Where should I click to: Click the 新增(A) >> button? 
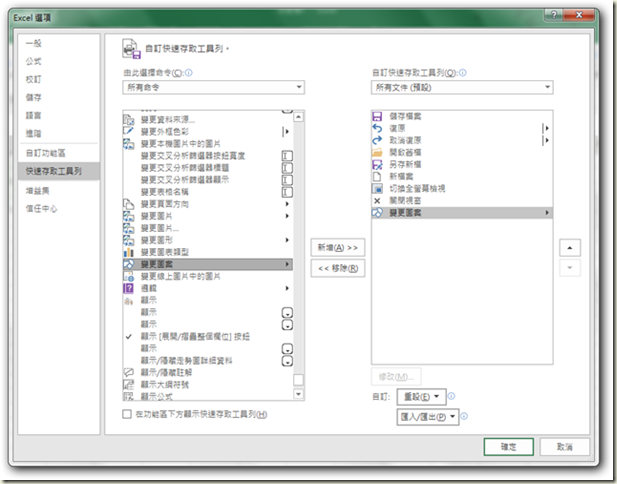coord(338,248)
